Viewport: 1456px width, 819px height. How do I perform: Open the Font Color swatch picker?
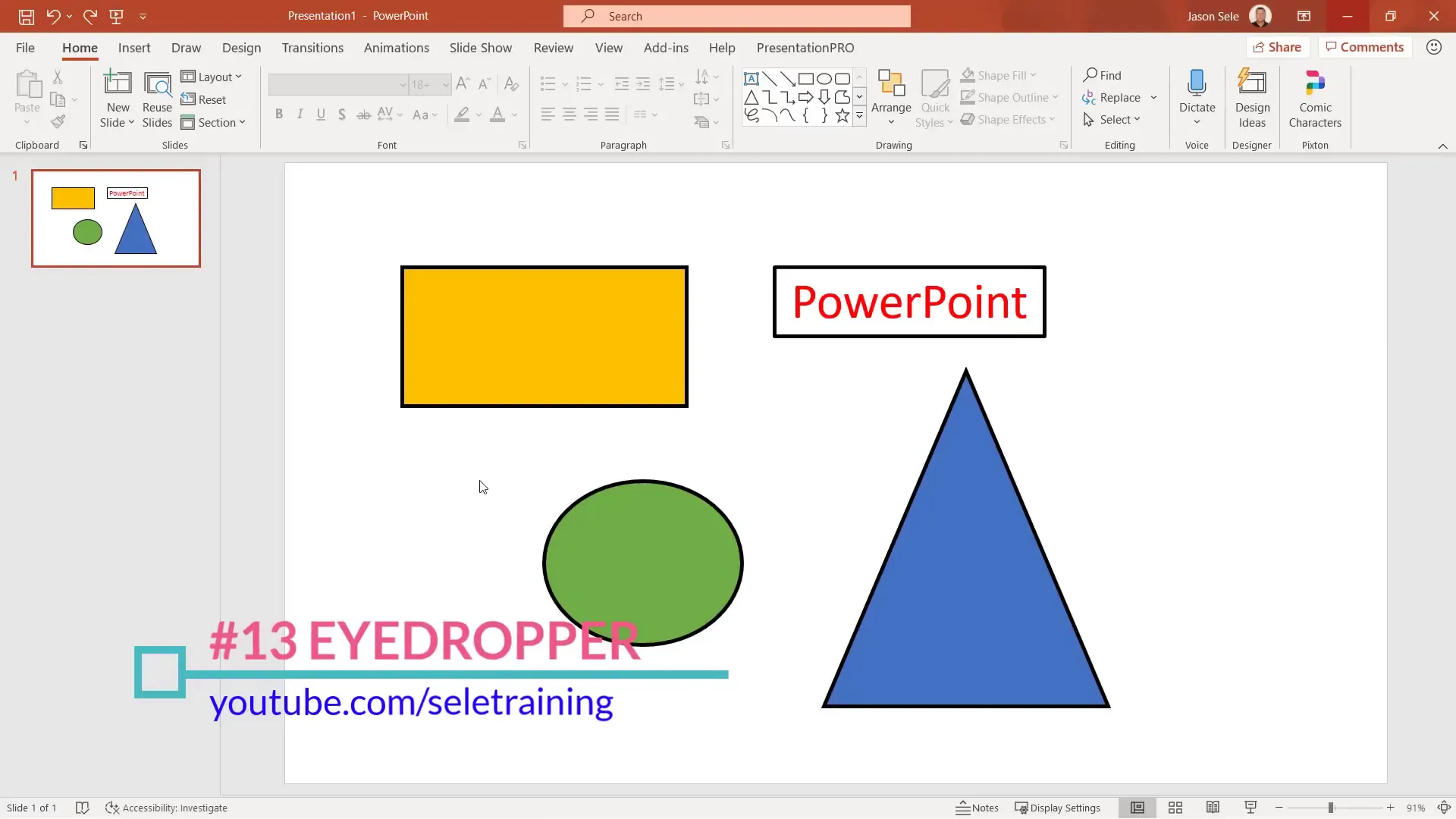coord(499,115)
